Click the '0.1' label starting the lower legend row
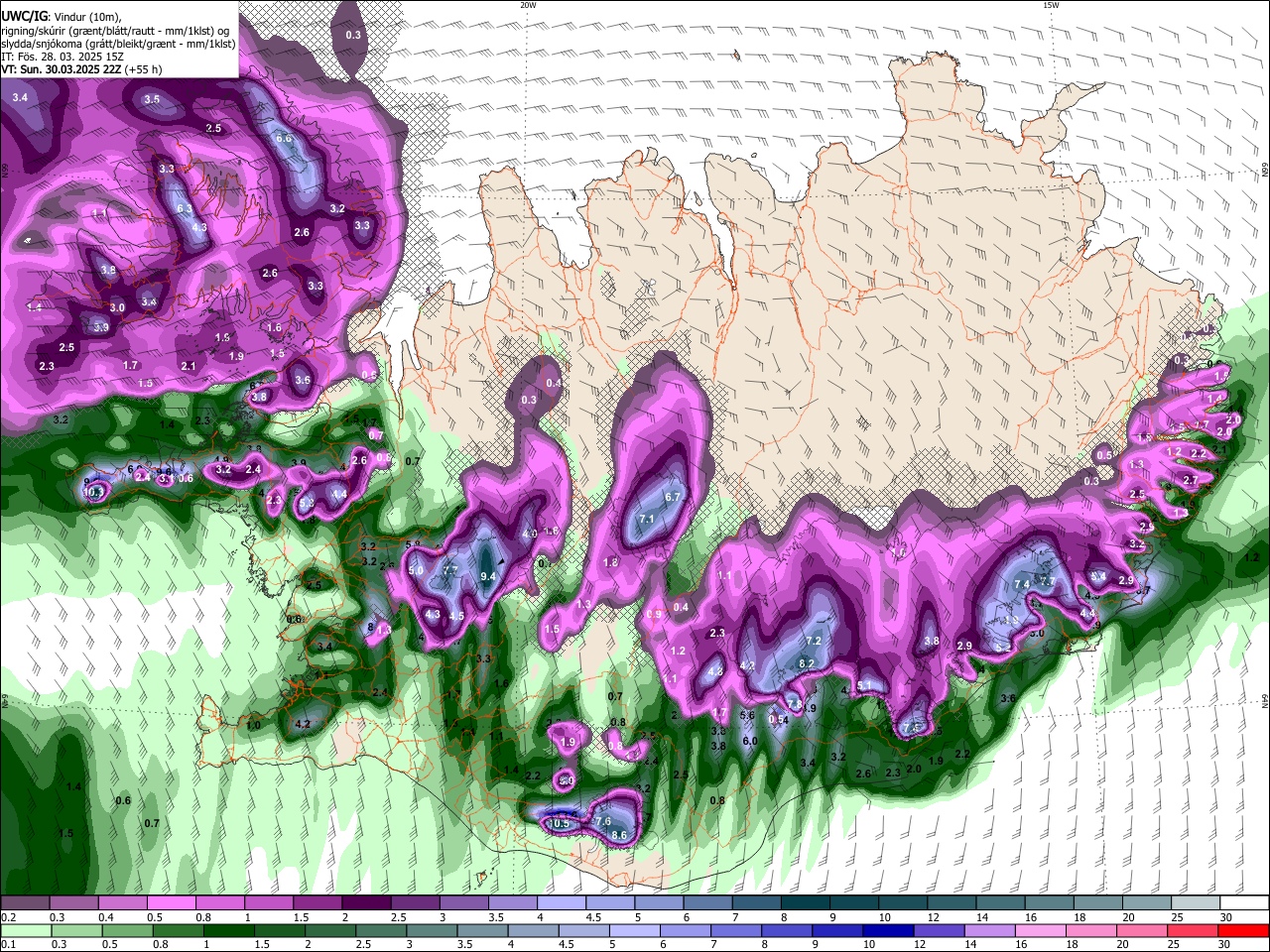The width and height of the screenshot is (1270, 952). pyautogui.click(x=8, y=944)
